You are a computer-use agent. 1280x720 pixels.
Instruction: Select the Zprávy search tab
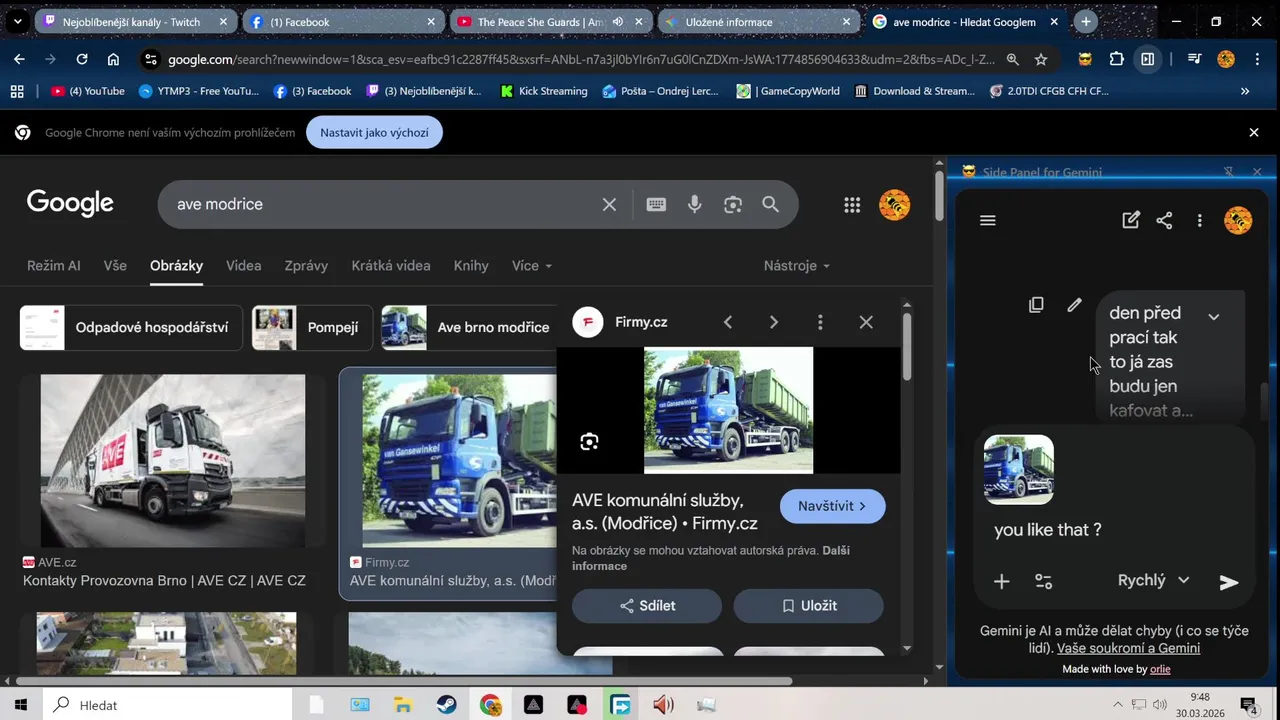coord(306,266)
